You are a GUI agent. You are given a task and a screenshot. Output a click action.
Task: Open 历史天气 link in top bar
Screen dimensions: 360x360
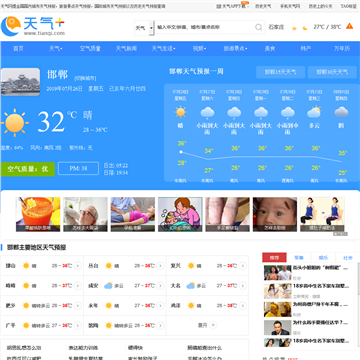coord(263,6)
